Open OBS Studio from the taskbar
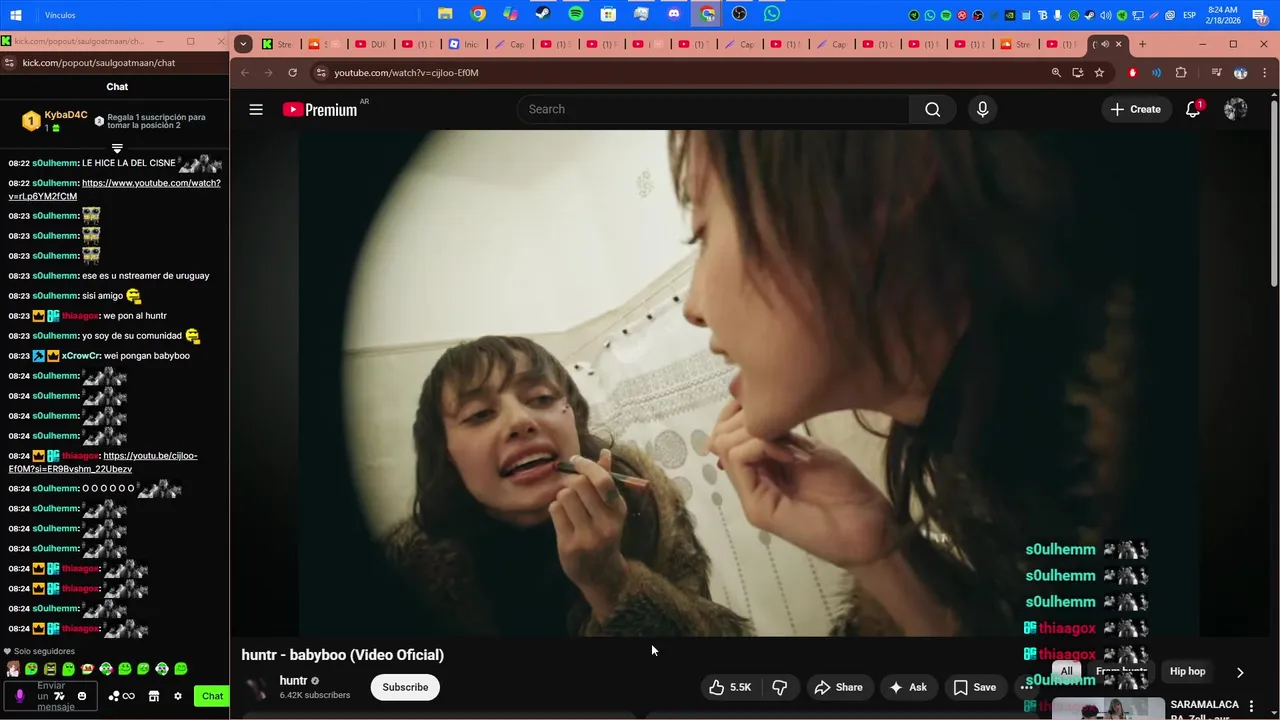The width and height of the screenshot is (1280, 720). point(739,14)
